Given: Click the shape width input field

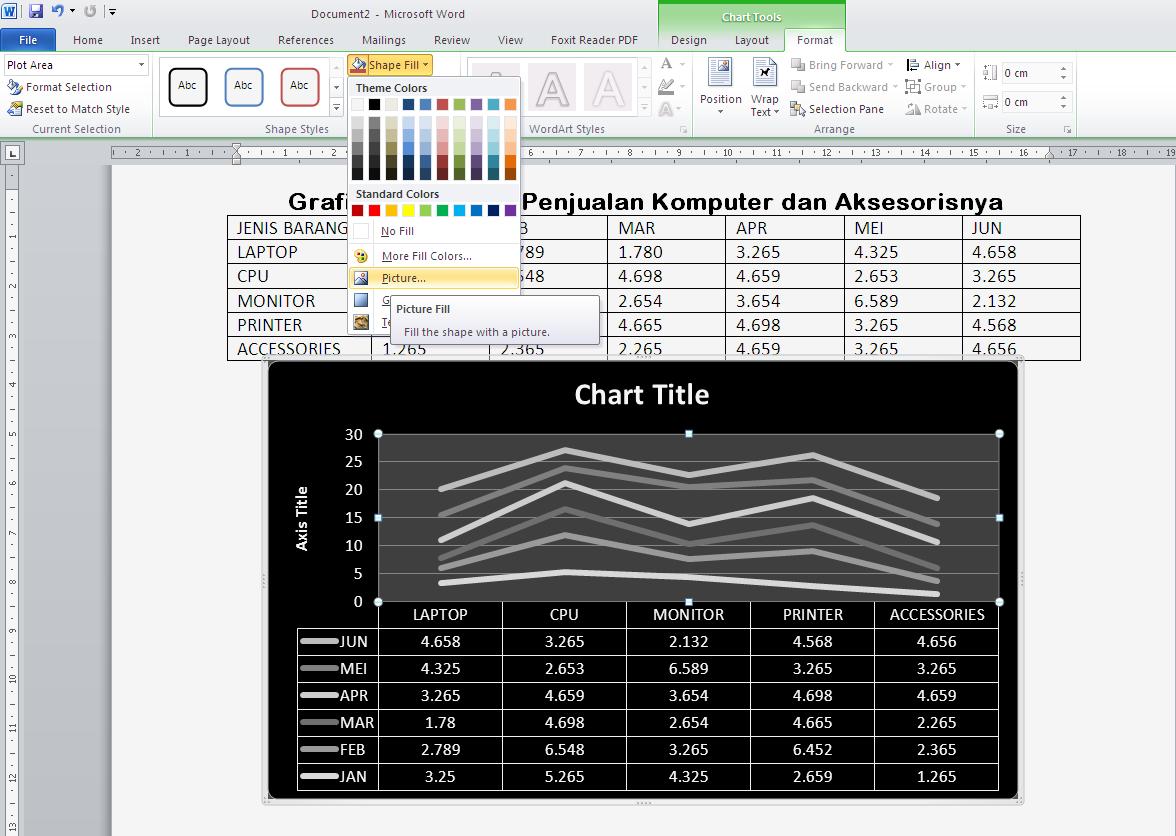Looking at the screenshot, I should click(x=1030, y=102).
